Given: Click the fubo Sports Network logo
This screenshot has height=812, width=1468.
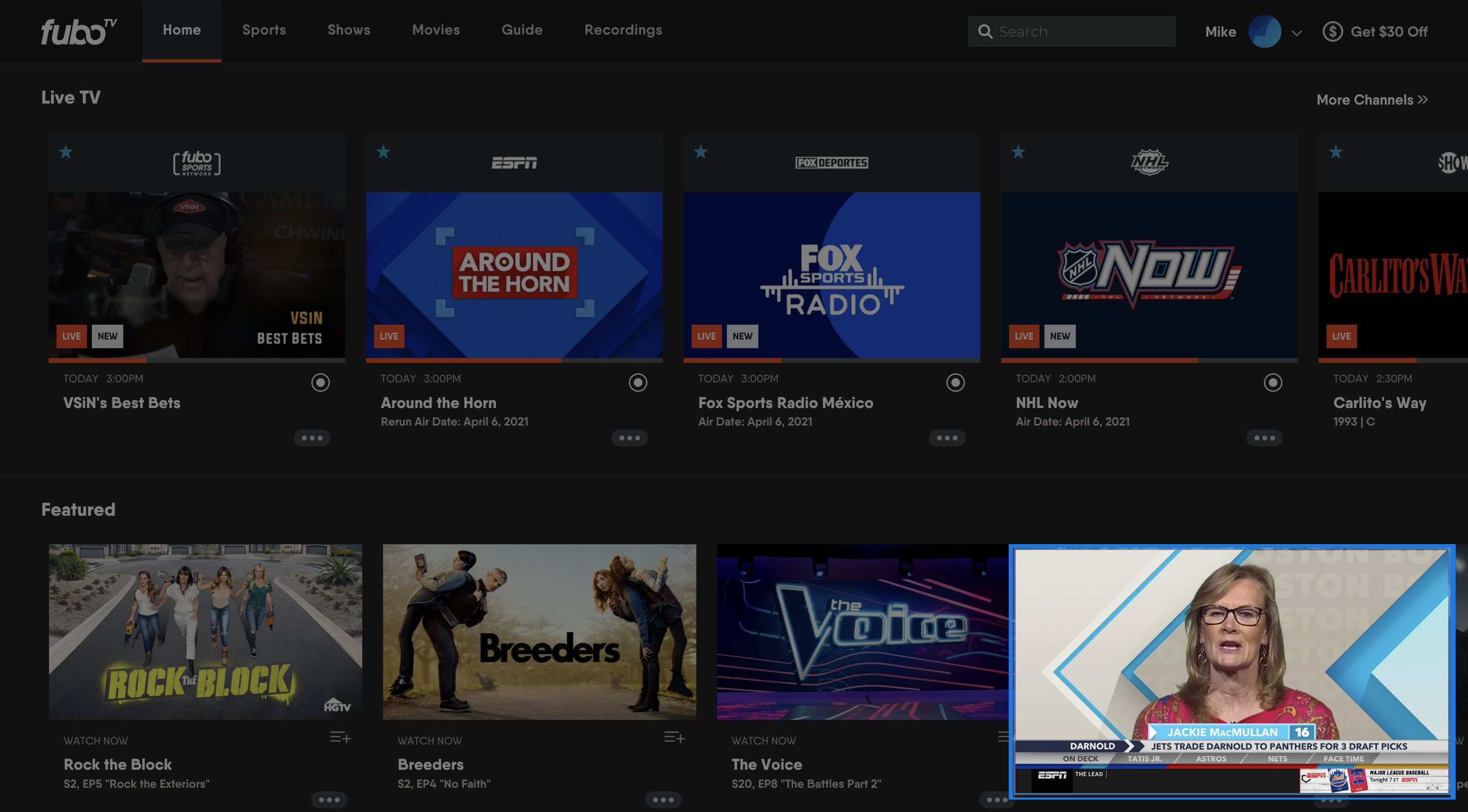Looking at the screenshot, I should (196, 163).
